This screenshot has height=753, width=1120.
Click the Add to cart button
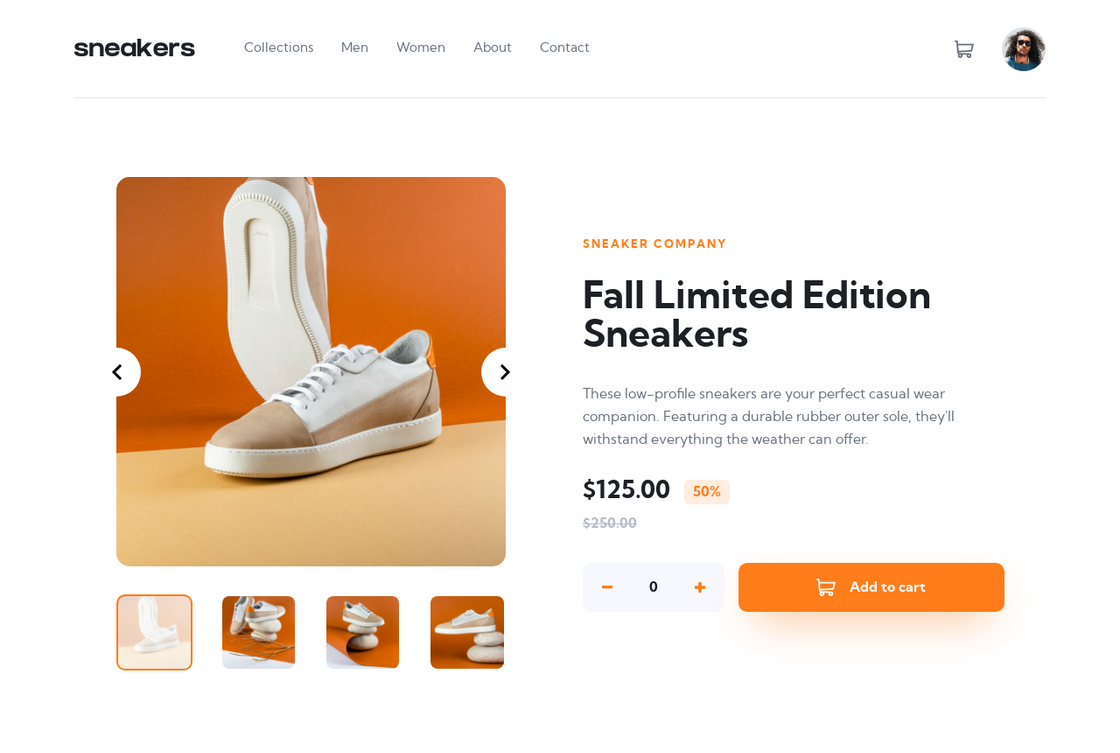(x=871, y=587)
